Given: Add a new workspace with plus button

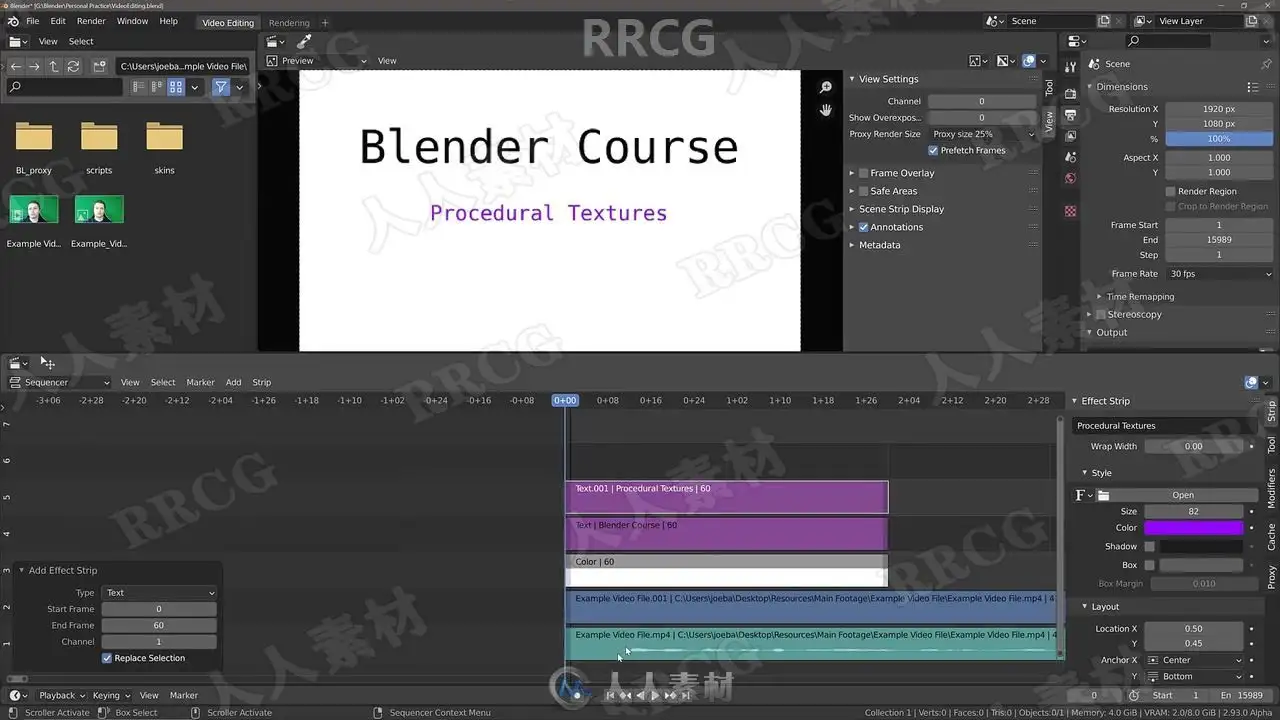Looking at the screenshot, I should 325,22.
